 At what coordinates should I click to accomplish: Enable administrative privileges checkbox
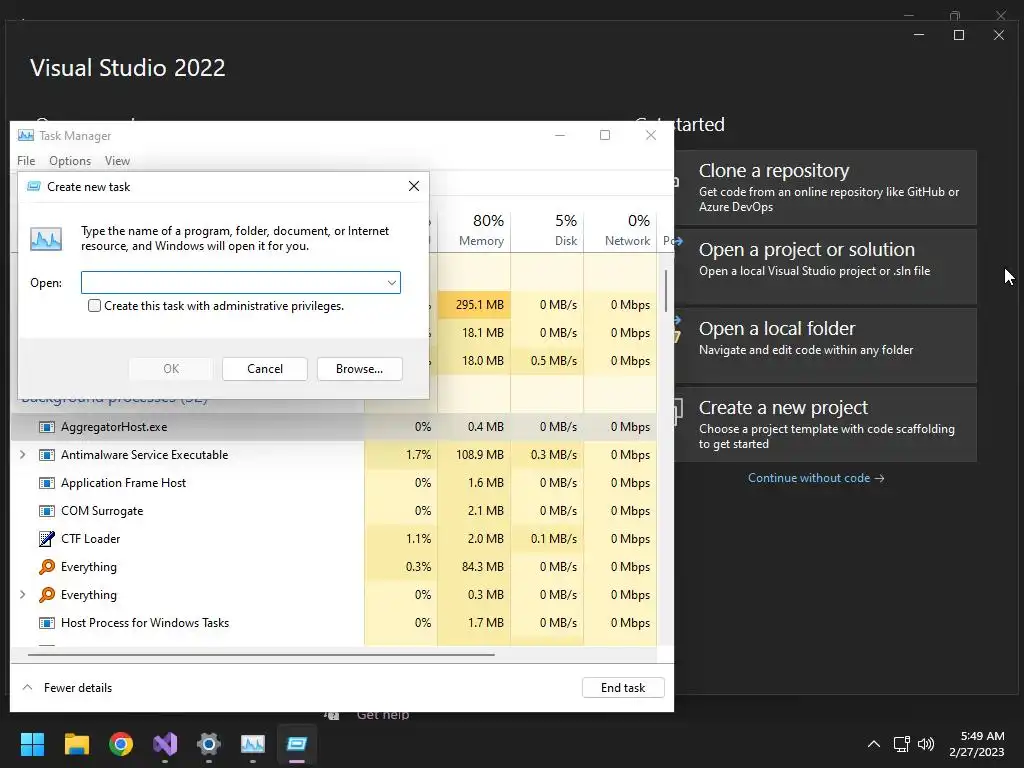click(x=95, y=306)
